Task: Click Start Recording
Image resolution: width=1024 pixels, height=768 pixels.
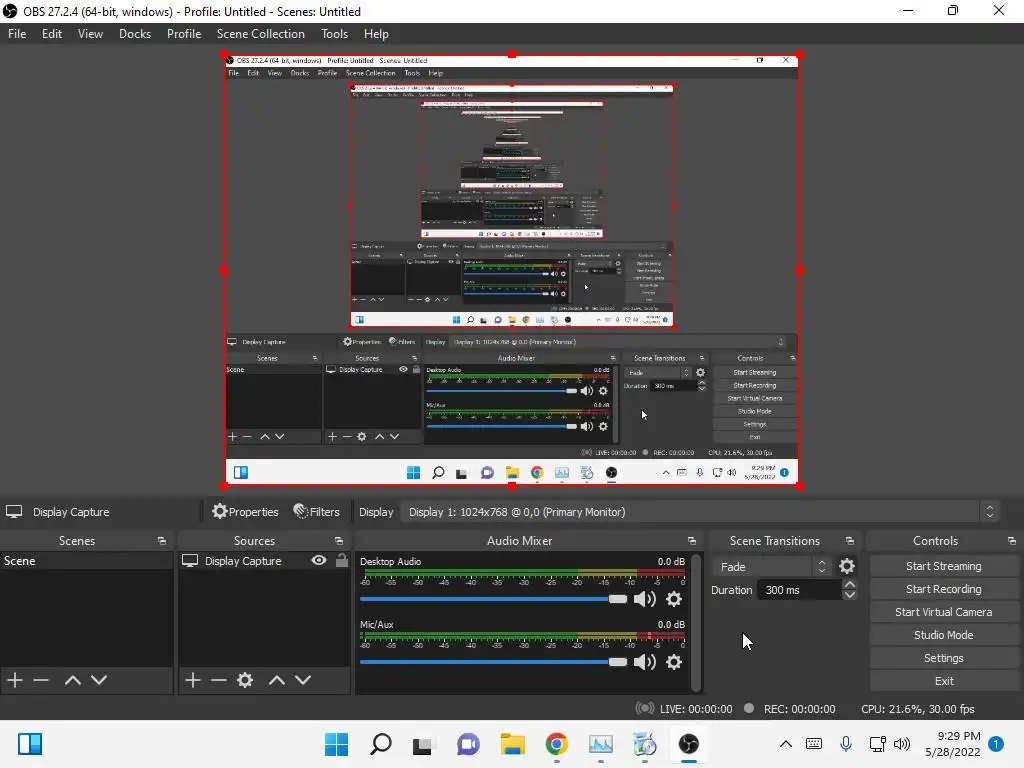Action: point(944,589)
